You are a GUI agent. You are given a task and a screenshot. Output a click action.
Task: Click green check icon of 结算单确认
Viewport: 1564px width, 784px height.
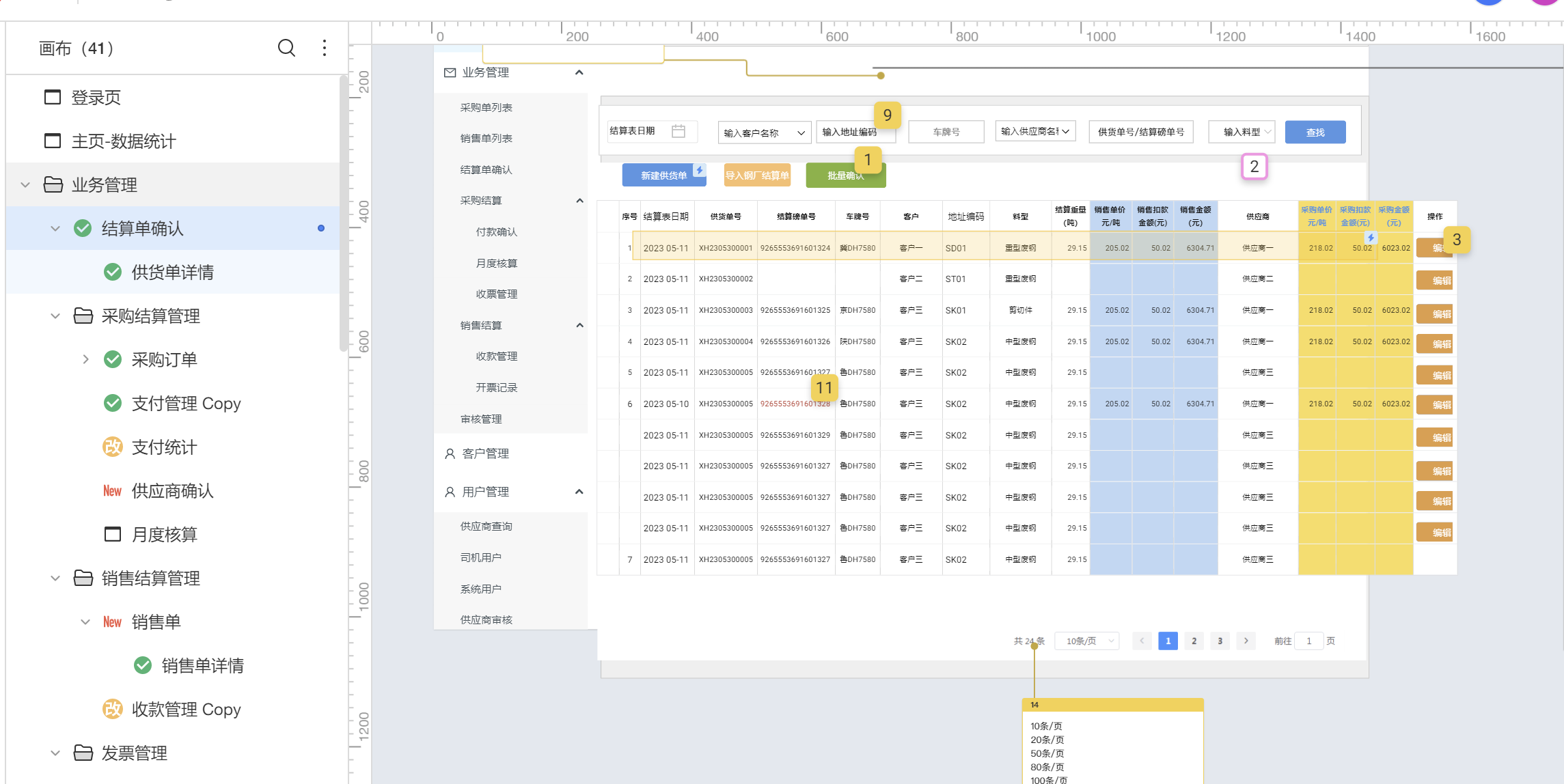tap(83, 228)
